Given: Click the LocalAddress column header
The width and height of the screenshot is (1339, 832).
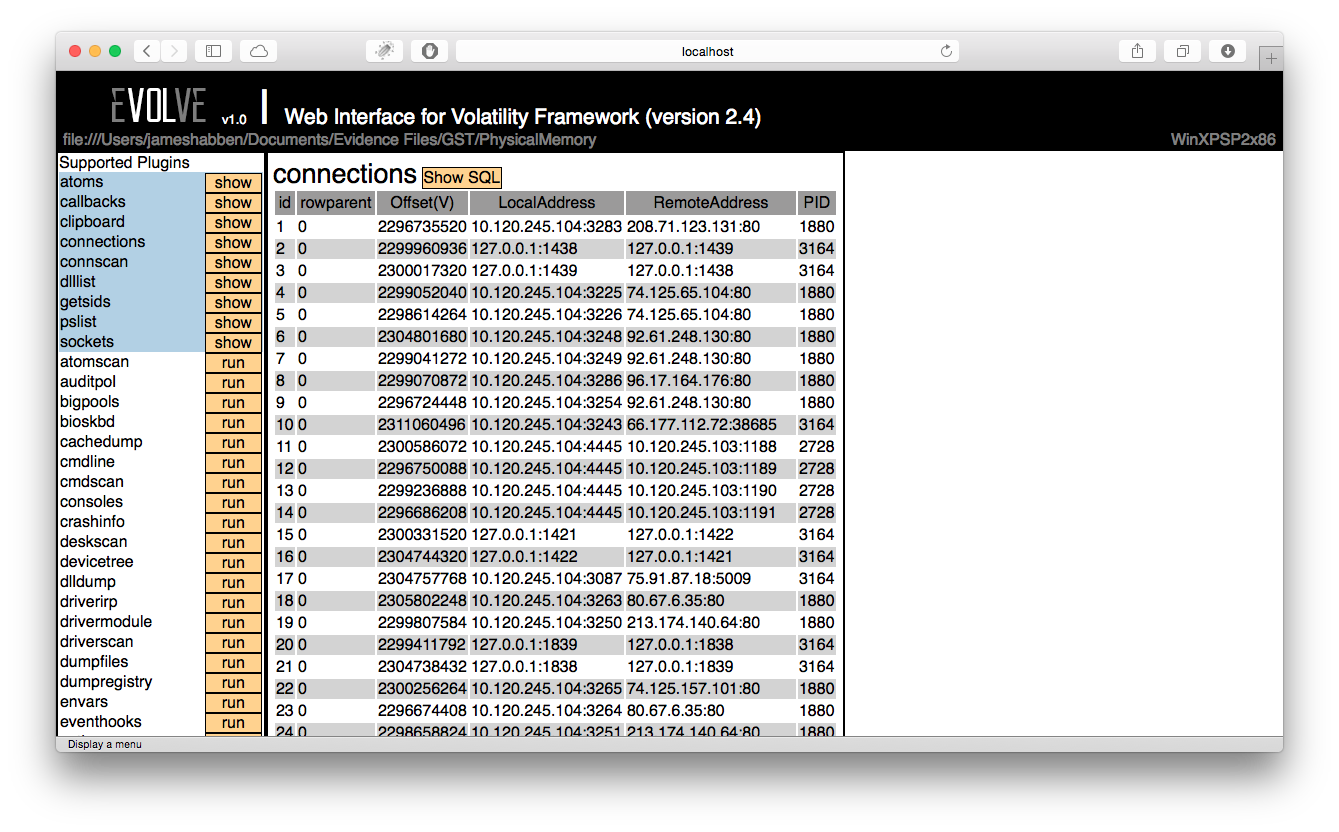Looking at the screenshot, I should pyautogui.click(x=546, y=203).
